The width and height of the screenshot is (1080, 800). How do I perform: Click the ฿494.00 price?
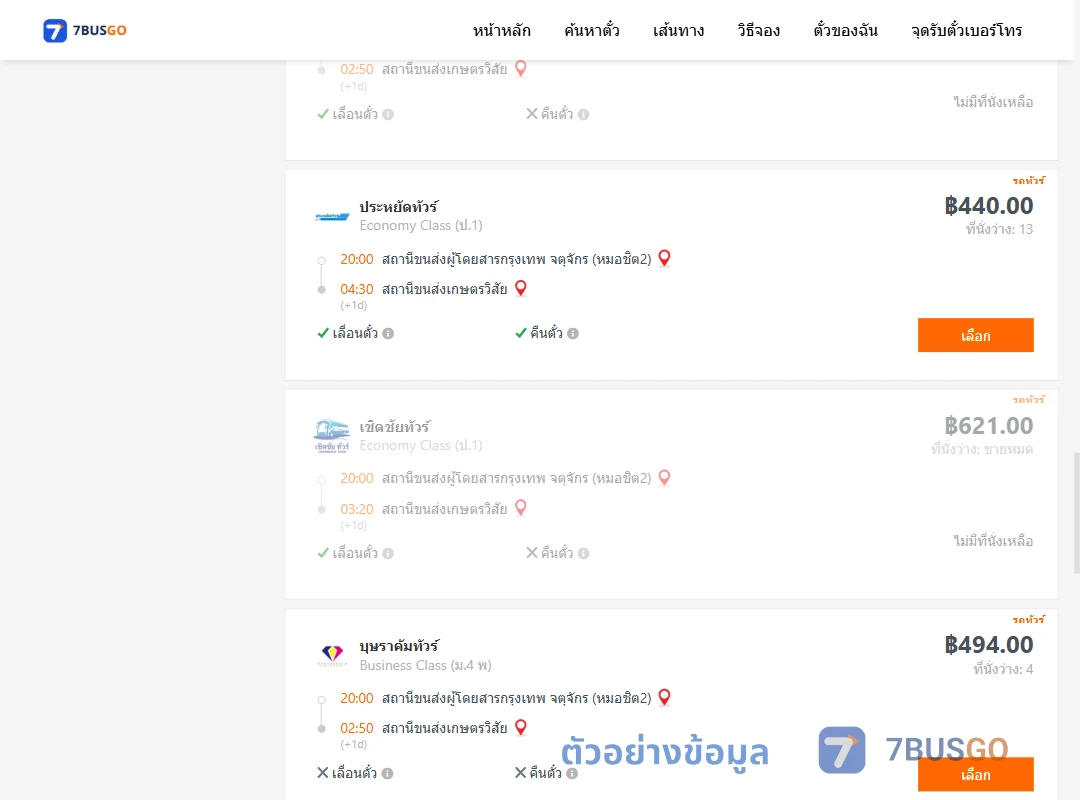click(x=988, y=644)
